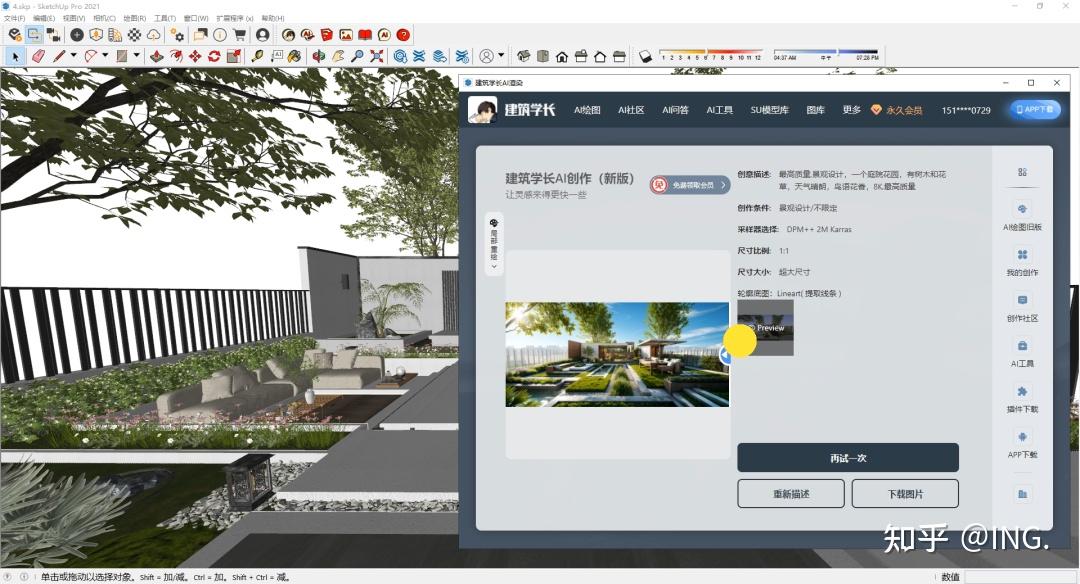The image size is (1080, 584).
Task: Open the 编辑(E) menu
Action: pyautogui.click(x=44, y=18)
